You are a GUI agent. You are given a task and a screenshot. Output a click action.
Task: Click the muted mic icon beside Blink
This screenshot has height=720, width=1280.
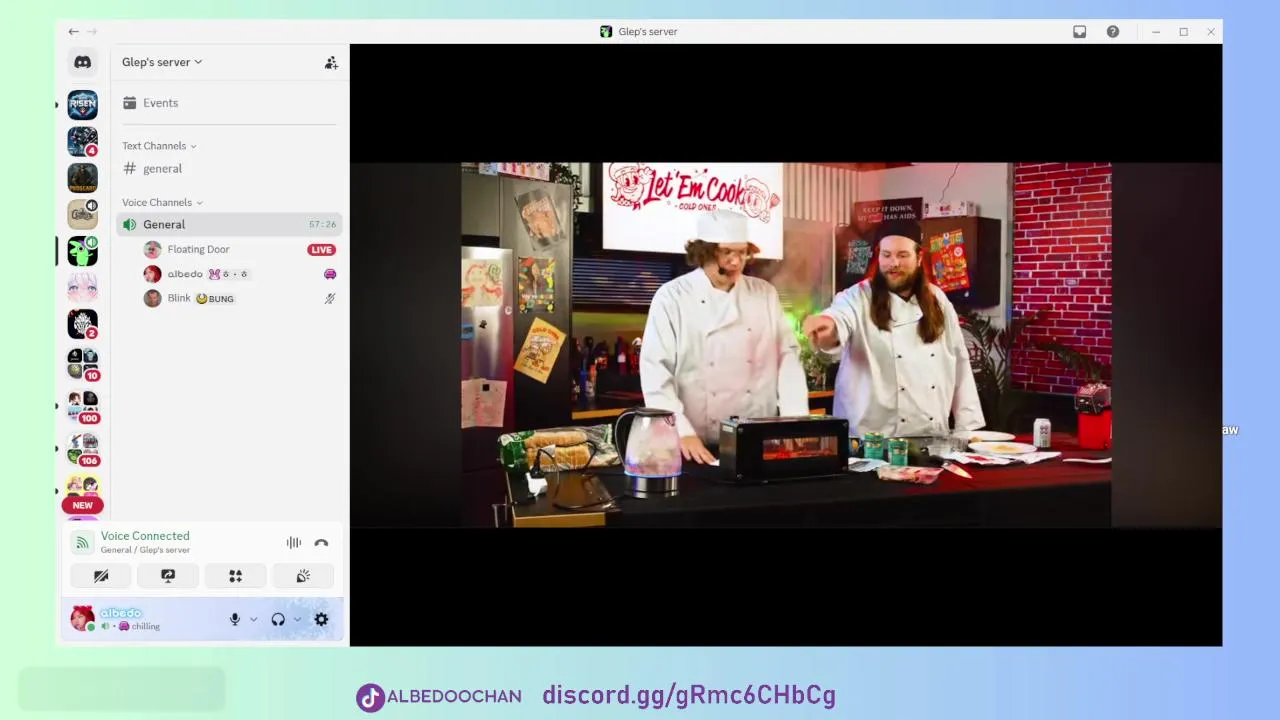330,298
